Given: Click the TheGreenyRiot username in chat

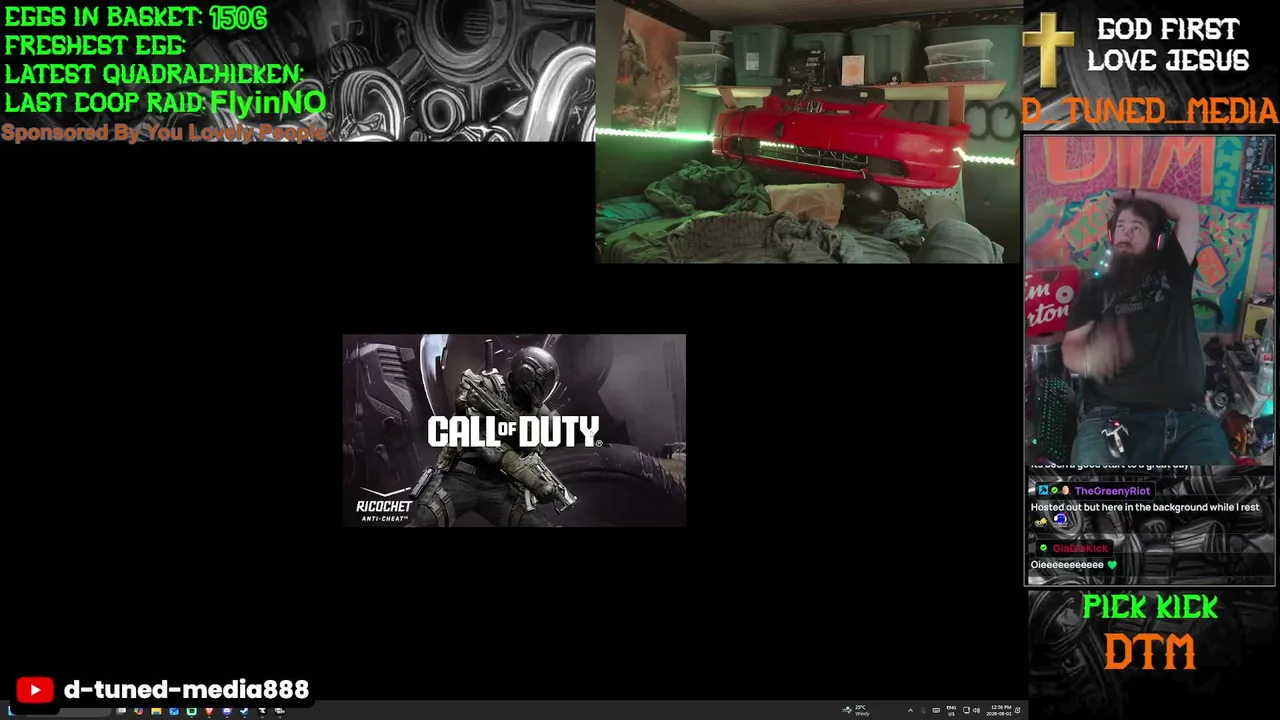Looking at the screenshot, I should click(1112, 491).
